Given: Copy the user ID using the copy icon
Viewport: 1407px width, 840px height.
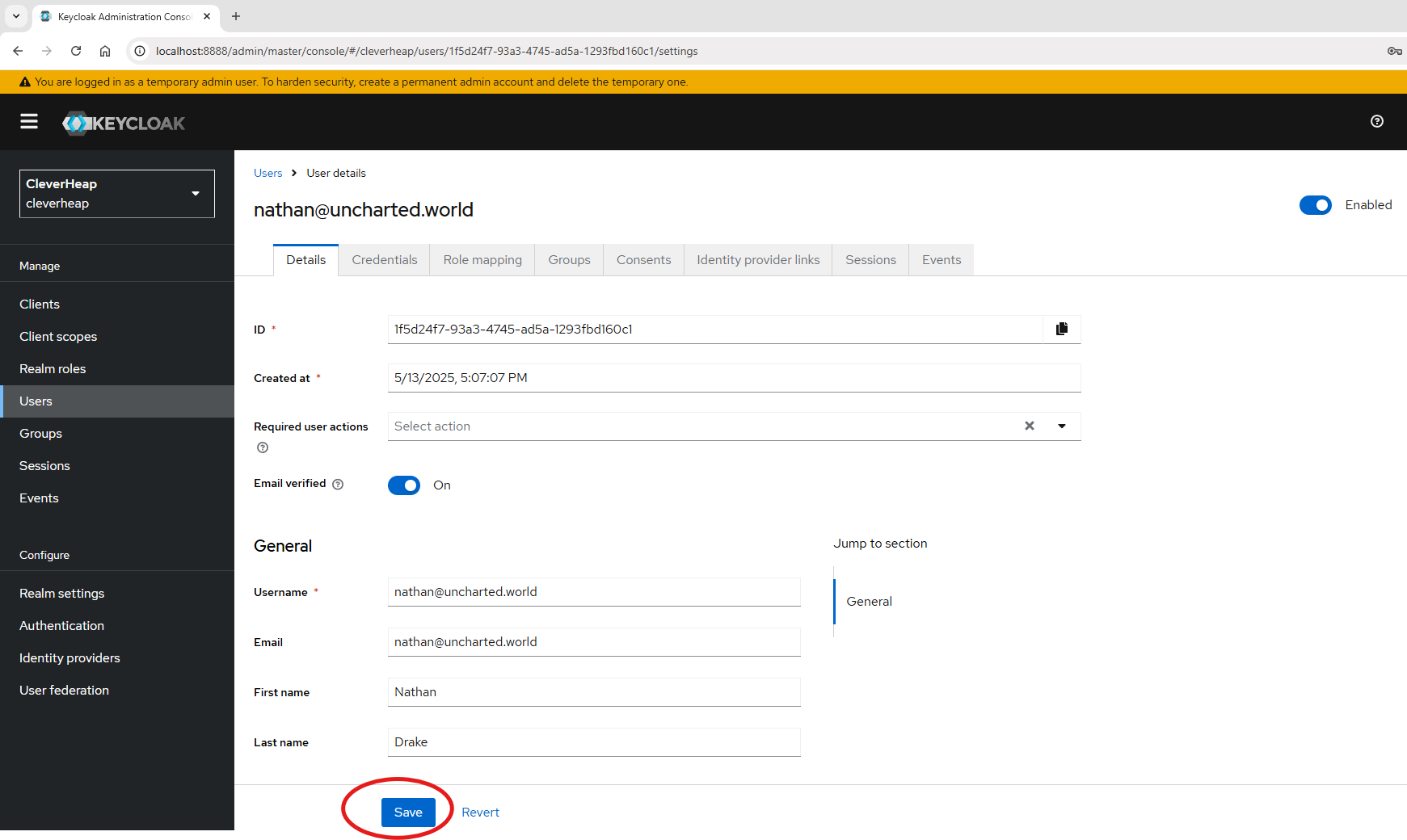Looking at the screenshot, I should click(1062, 329).
